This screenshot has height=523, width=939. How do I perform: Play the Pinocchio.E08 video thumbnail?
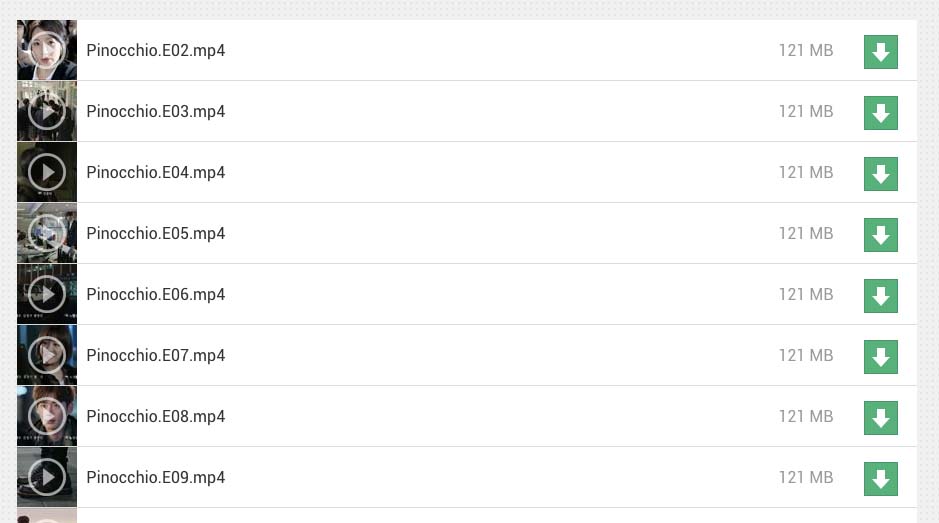47,416
